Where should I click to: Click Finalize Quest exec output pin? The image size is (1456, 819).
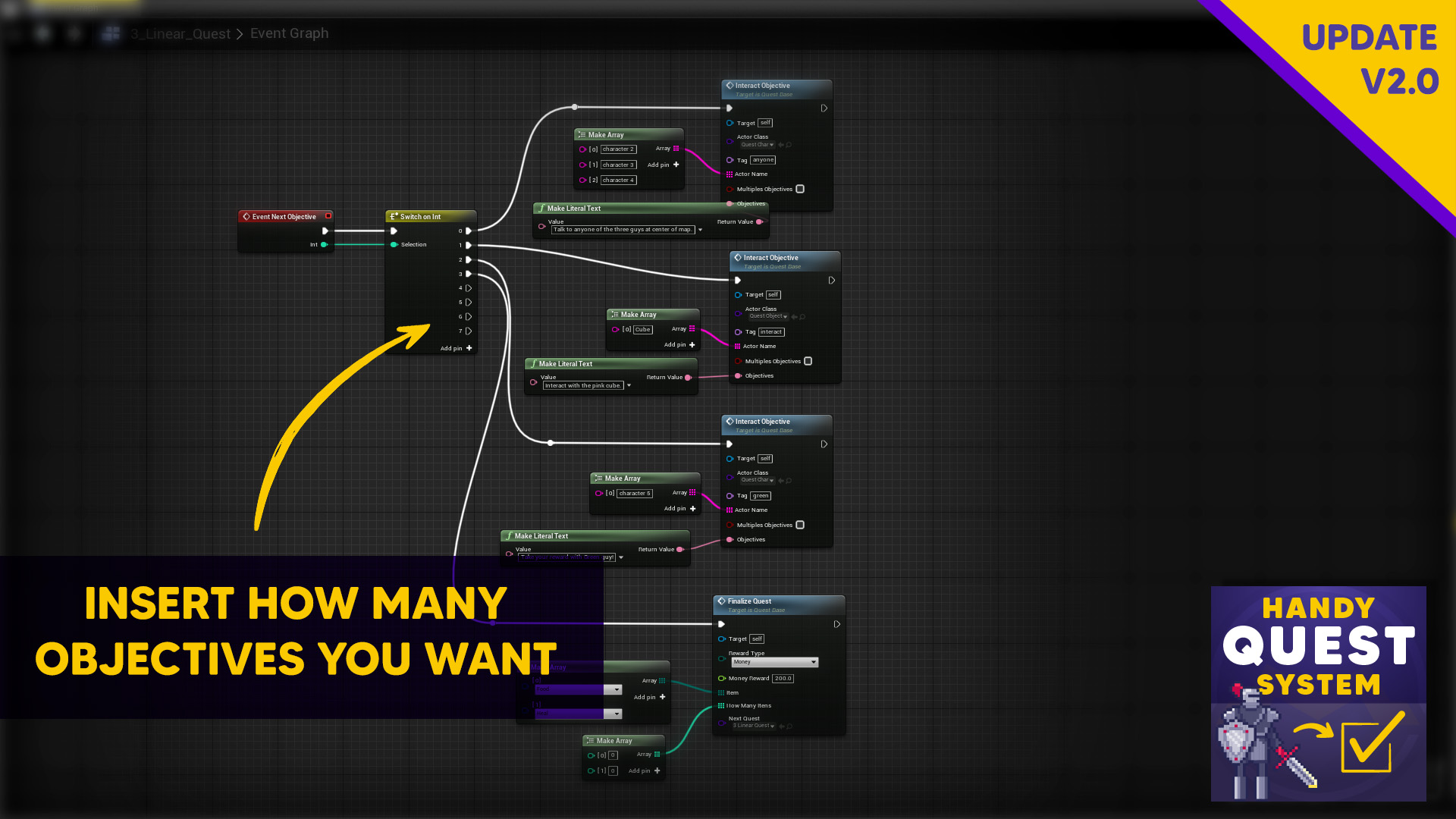point(837,624)
